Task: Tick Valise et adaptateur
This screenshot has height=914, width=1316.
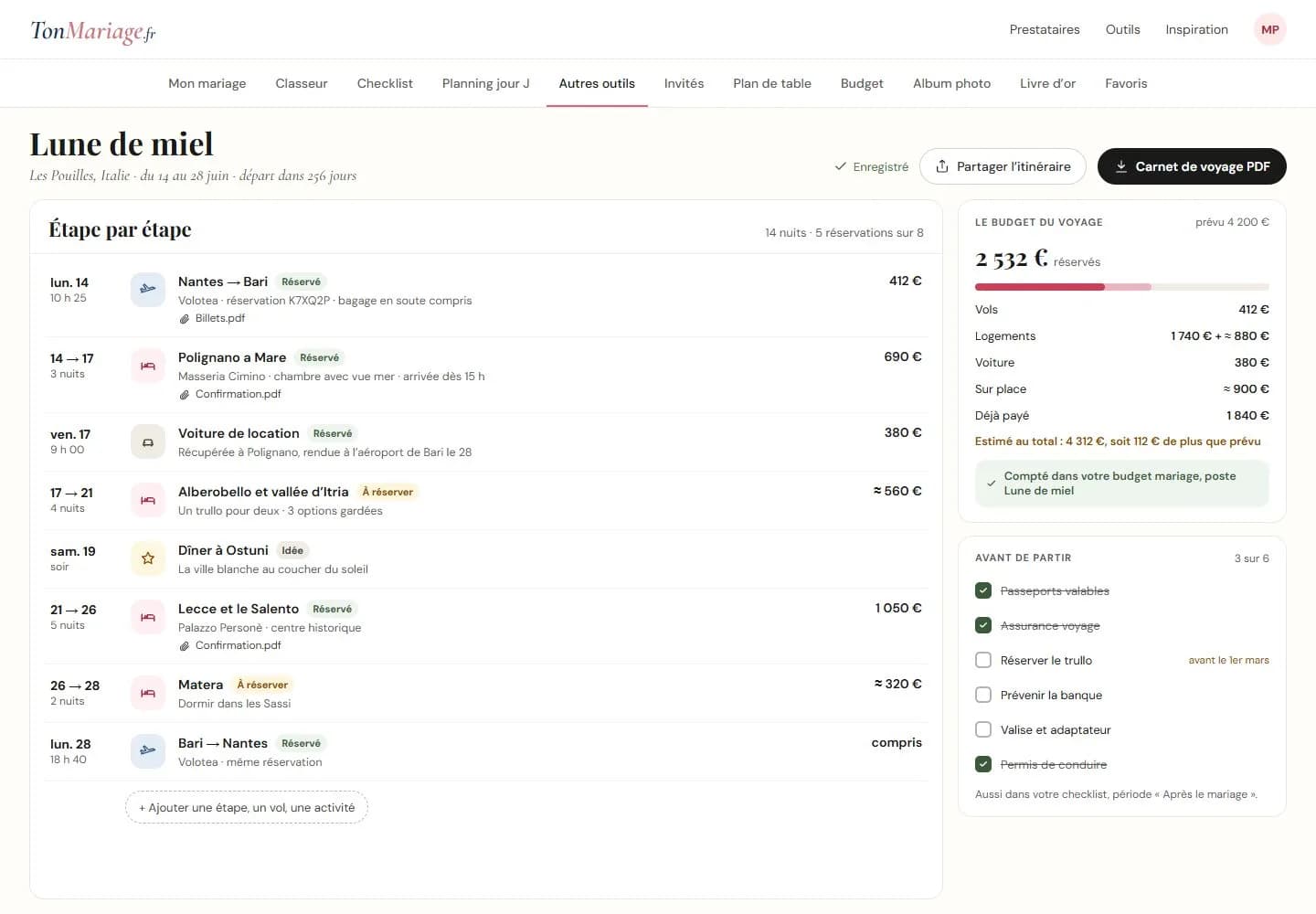Action: (x=983, y=729)
